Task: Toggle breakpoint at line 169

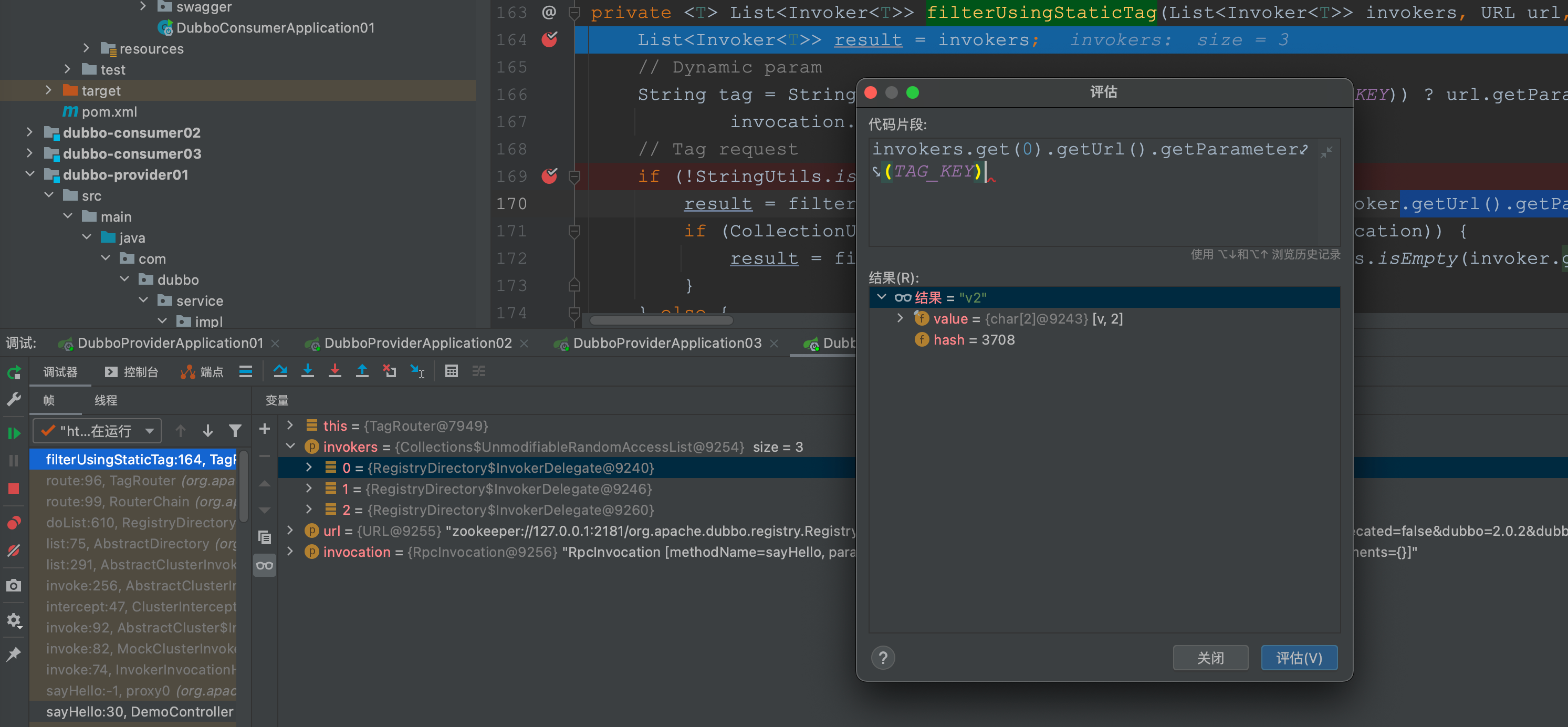Action: (549, 176)
